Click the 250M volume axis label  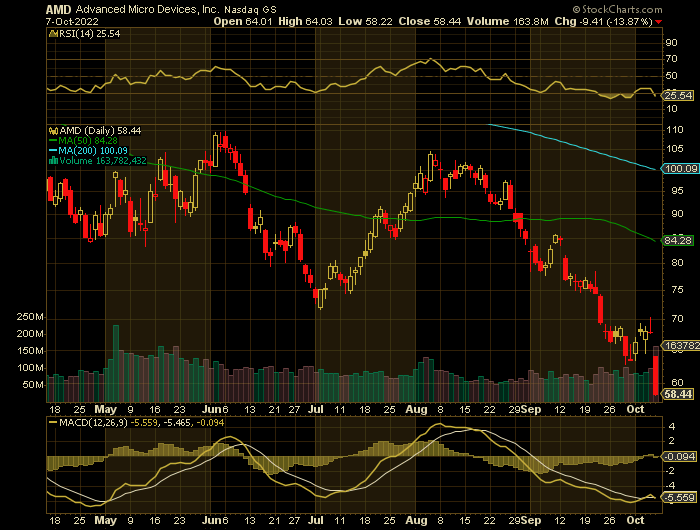tap(30, 317)
